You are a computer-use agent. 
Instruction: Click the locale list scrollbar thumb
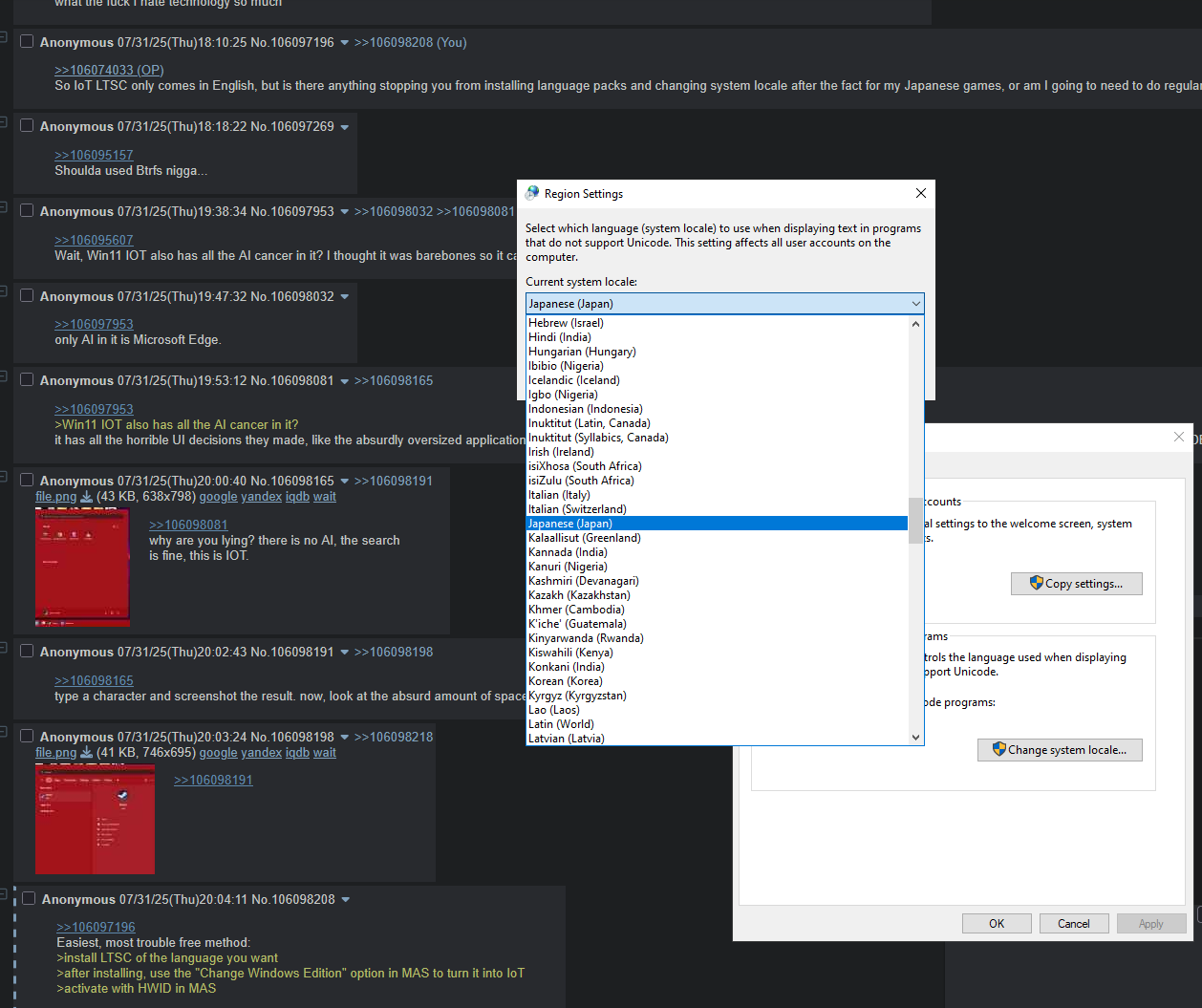coord(915,520)
